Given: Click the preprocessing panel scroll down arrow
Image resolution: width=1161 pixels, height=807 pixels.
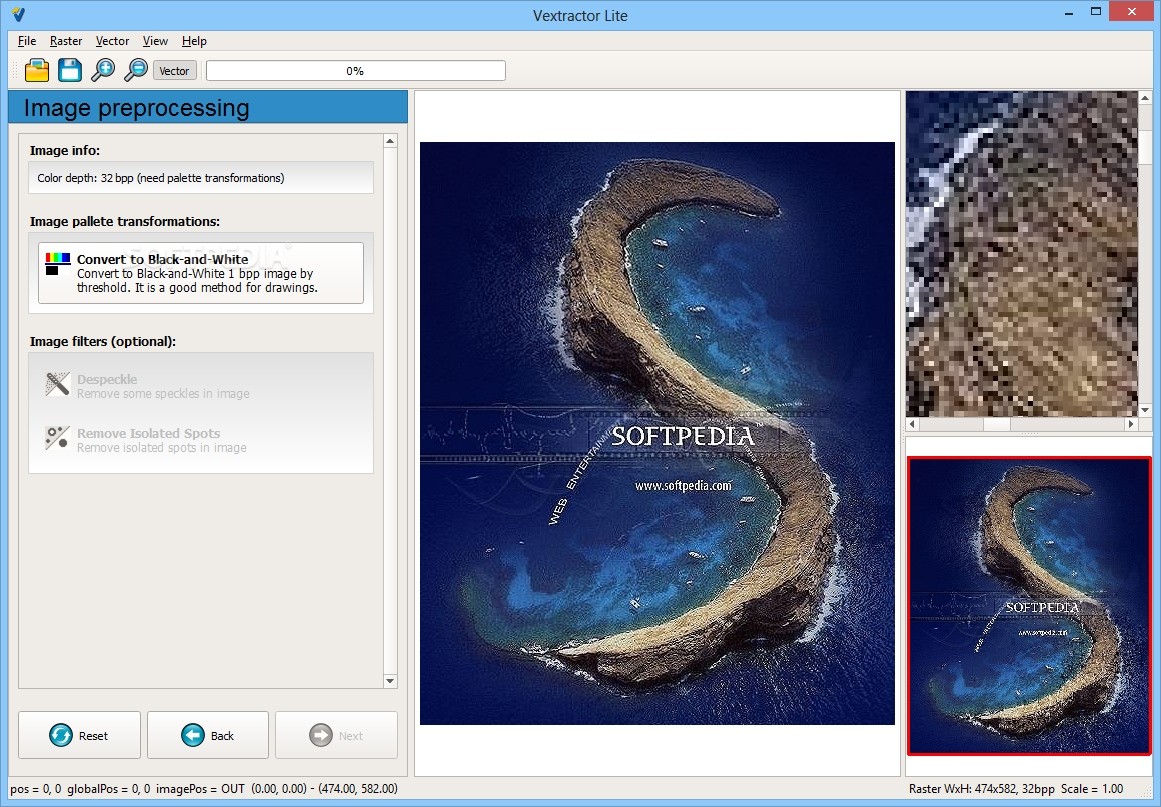Looking at the screenshot, I should pos(390,680).
